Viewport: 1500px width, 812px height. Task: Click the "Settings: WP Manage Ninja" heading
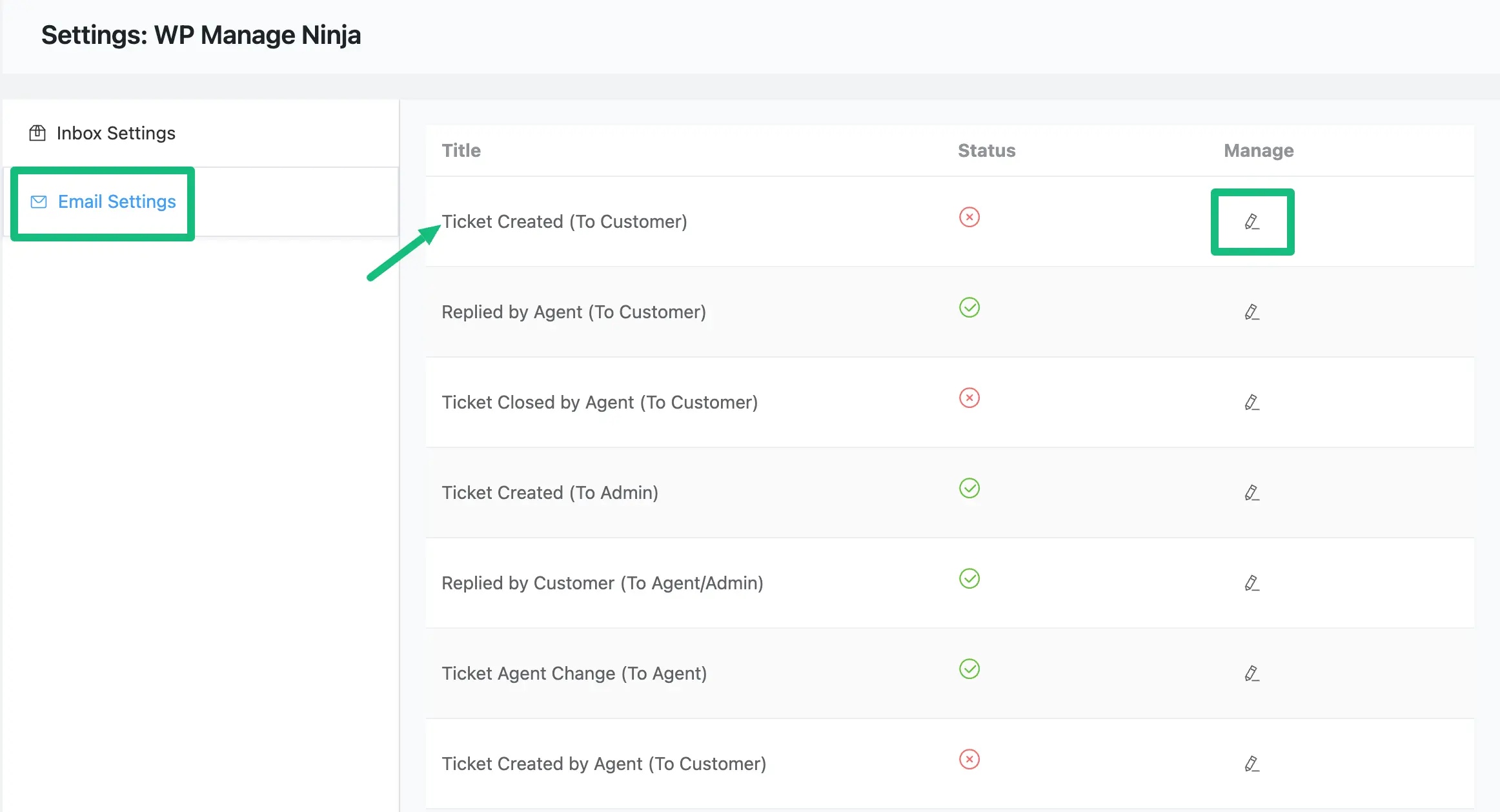[201, 35]
